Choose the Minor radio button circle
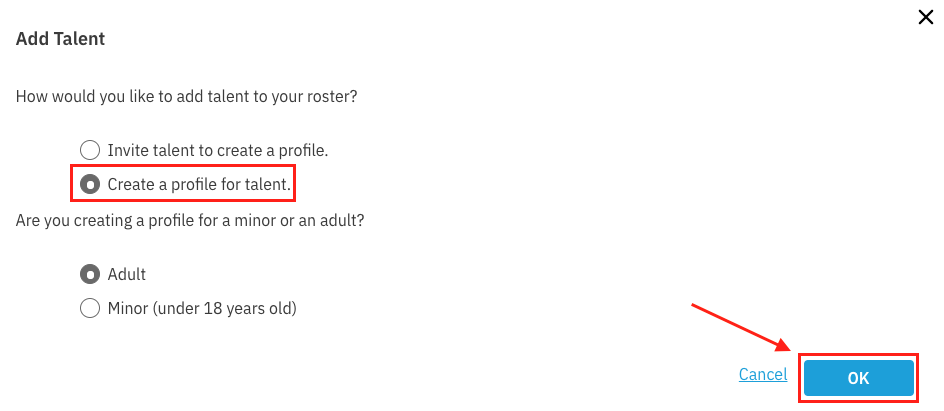944x411 pixels. (90, 308)
